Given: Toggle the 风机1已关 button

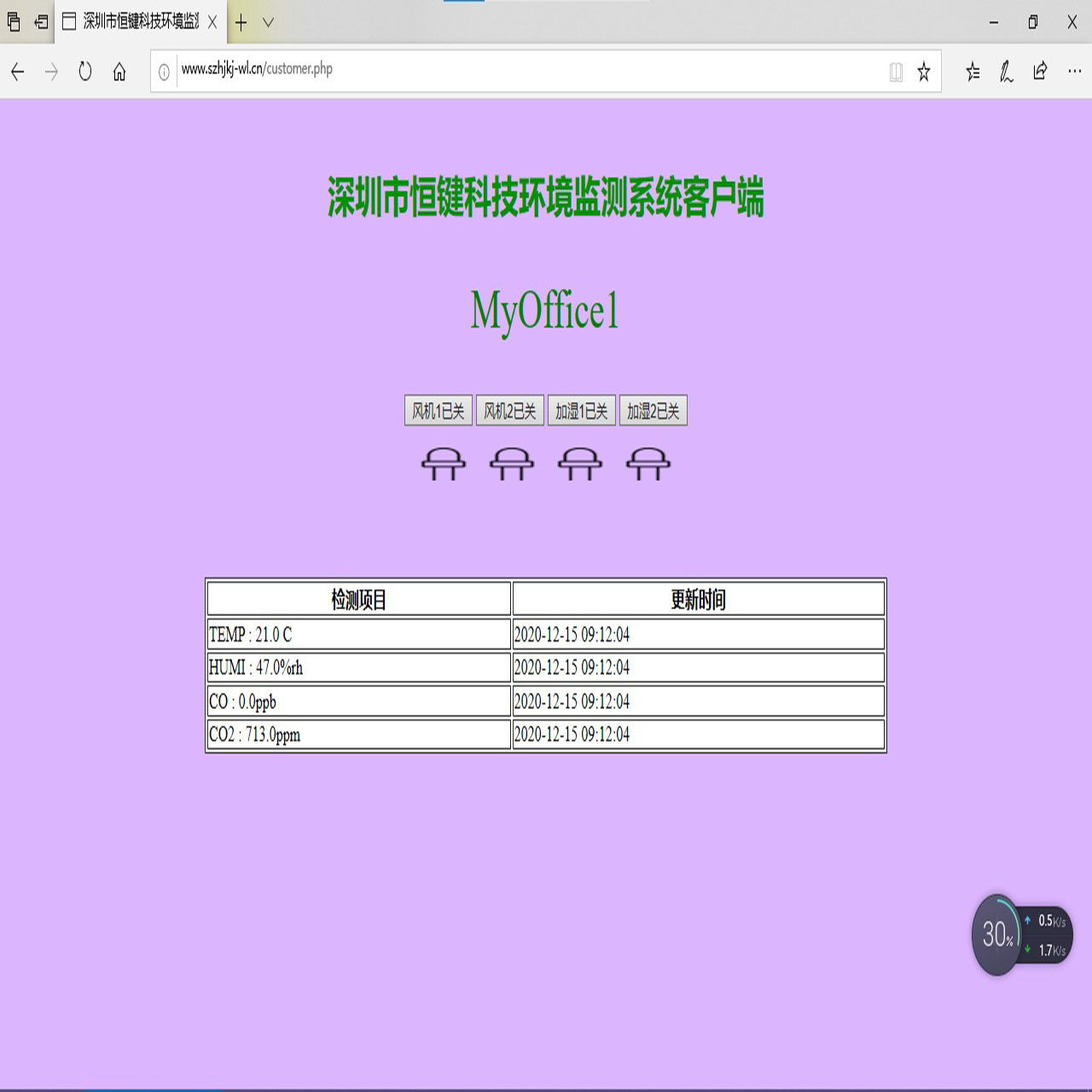Looking at the screenshot, I should click(439, 411).
